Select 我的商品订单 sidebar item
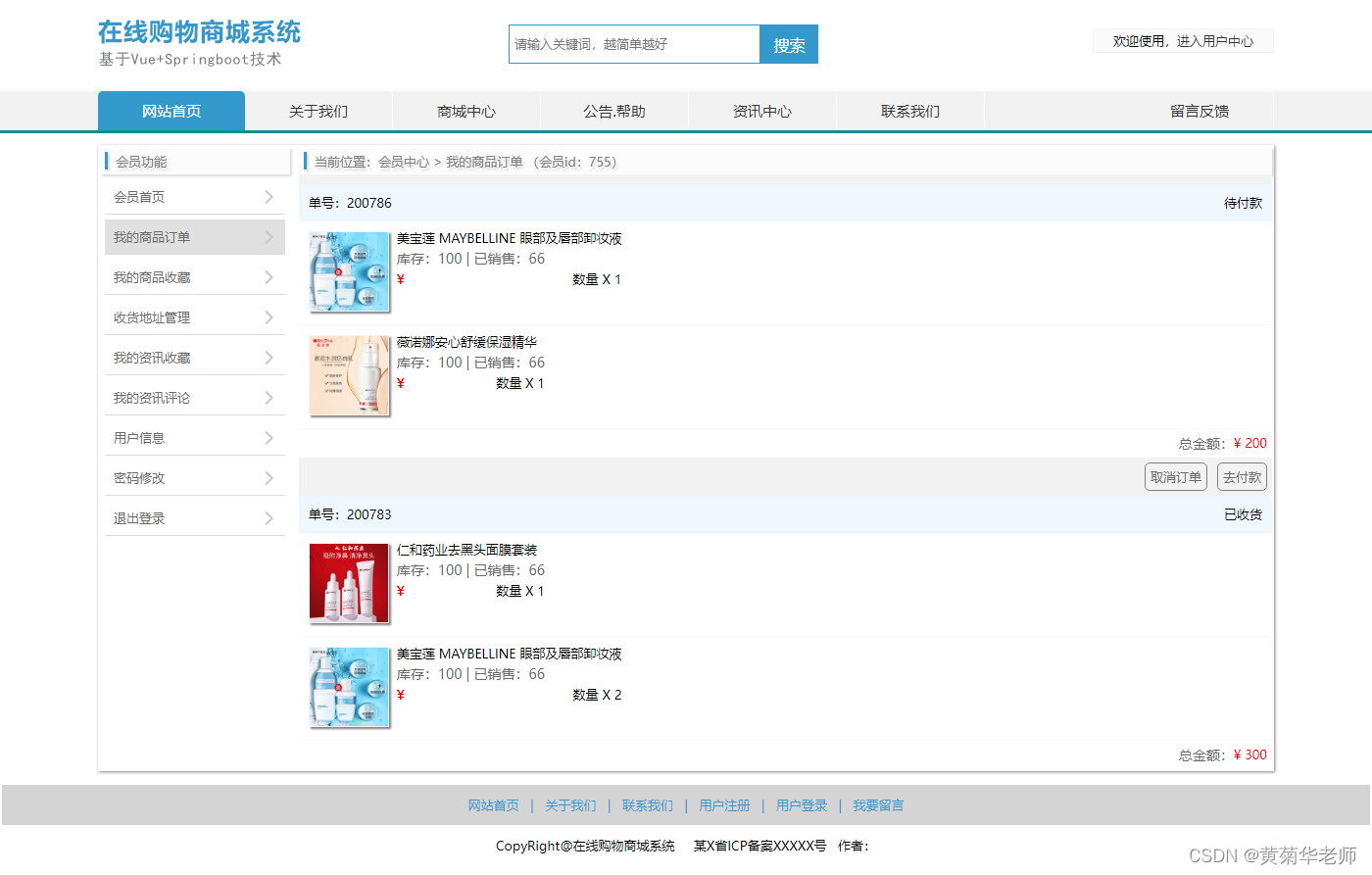Image resolution: width=1372 pixels, height=875 pixels. (x=195, y=237)
